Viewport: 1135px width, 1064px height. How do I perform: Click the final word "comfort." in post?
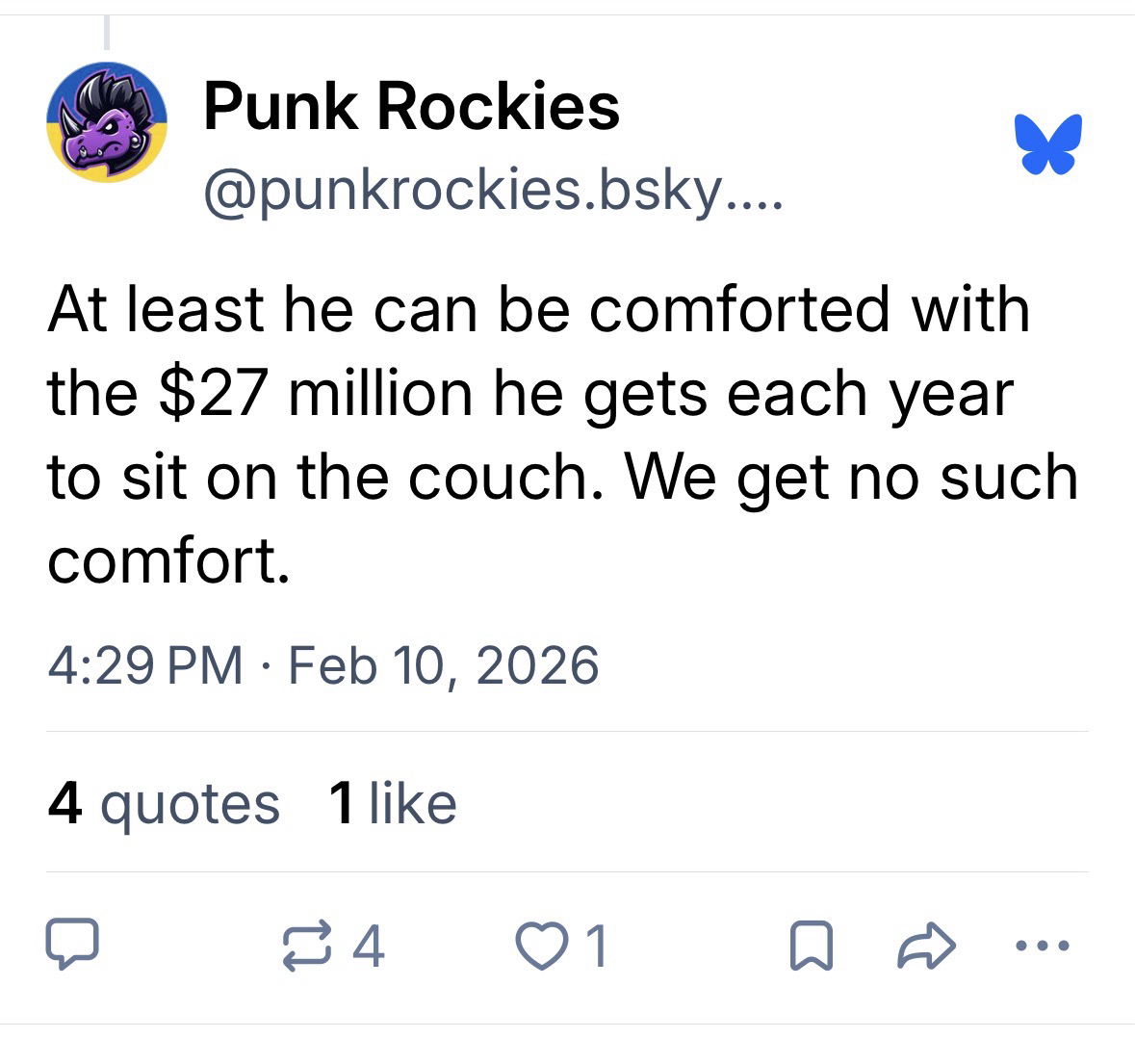coord(168,559)
